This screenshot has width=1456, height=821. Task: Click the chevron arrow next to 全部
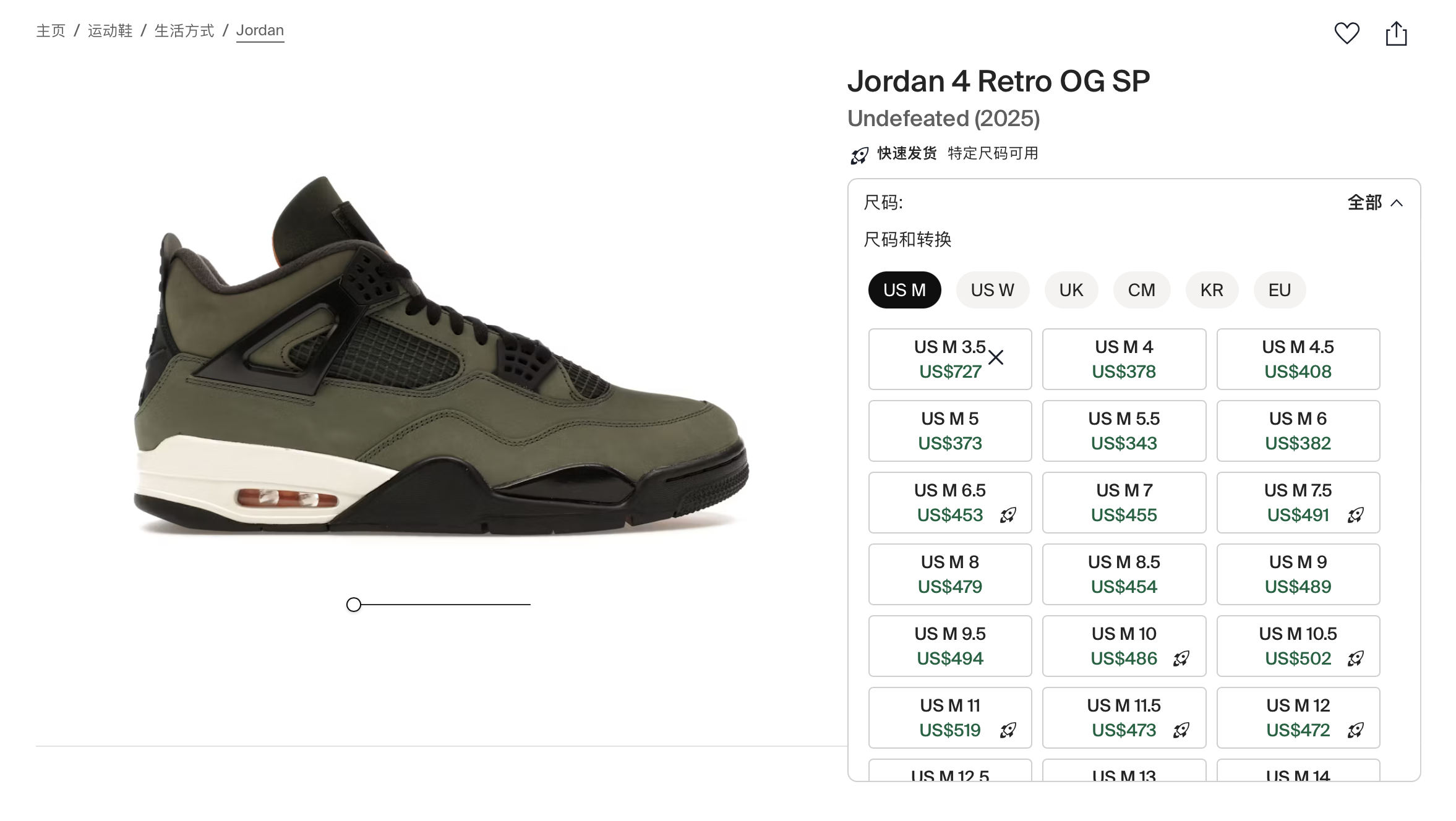1397,203
